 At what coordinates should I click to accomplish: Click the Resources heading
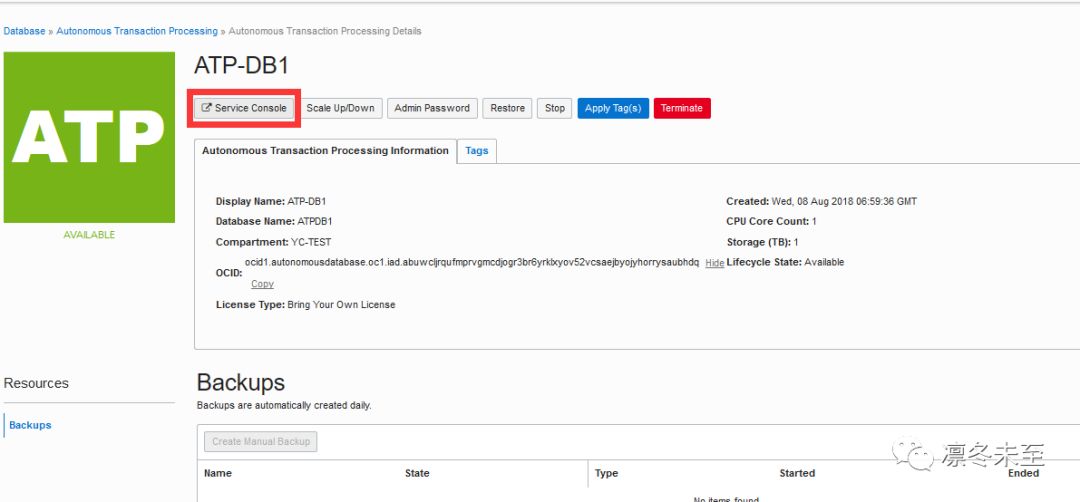[x=36, y=384]
